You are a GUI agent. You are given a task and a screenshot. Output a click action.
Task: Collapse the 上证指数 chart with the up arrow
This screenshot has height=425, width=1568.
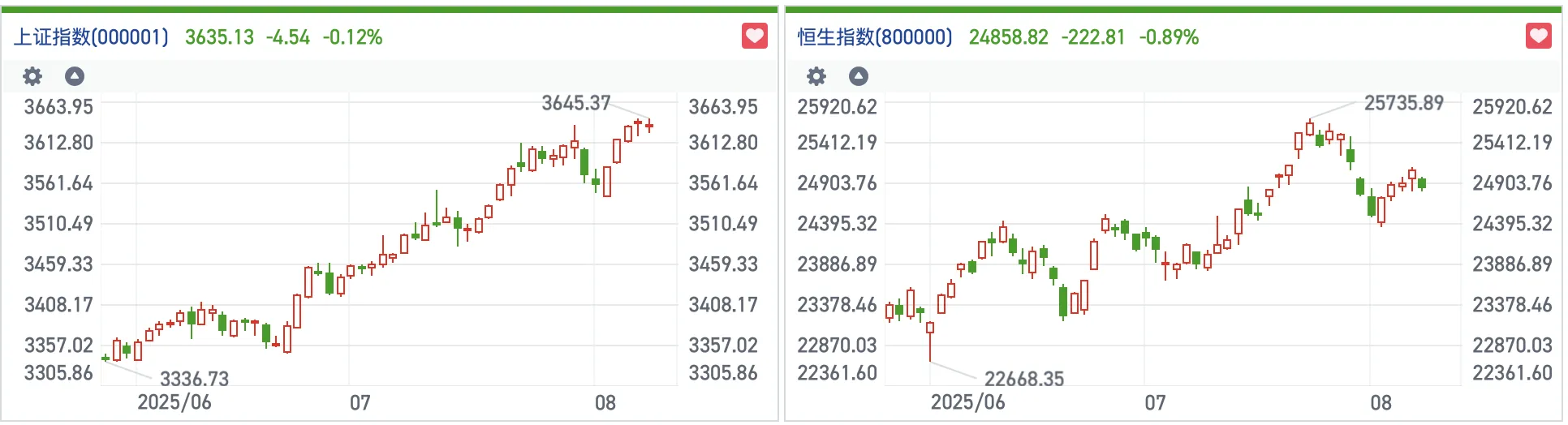pyautogui.click(x=75, y=76)
